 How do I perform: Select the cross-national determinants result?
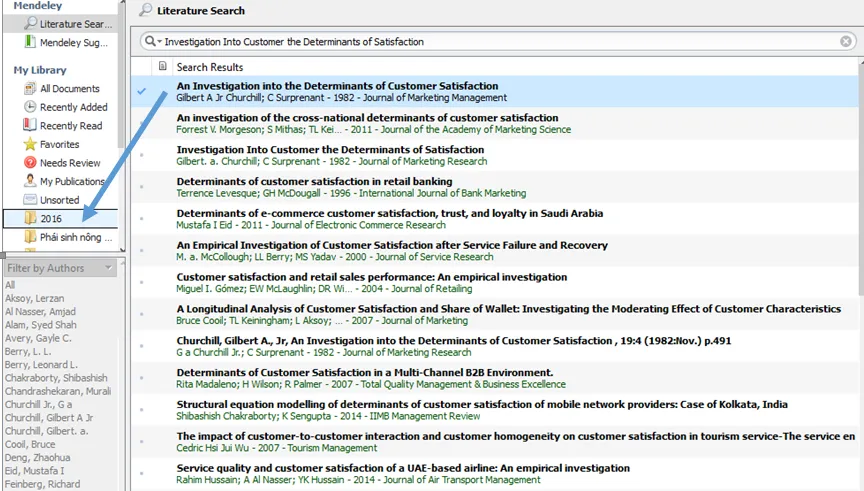[495, 123]
